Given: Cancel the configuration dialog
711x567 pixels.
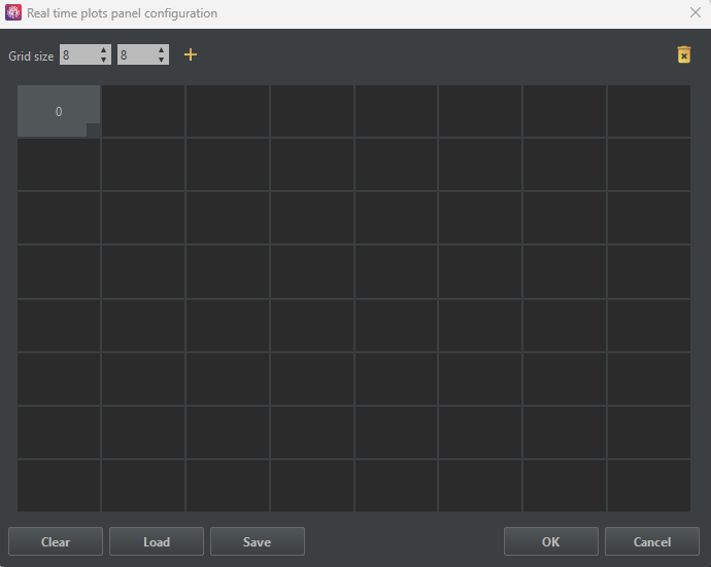Looking at the screenshot, I should [x=652, y=542].
